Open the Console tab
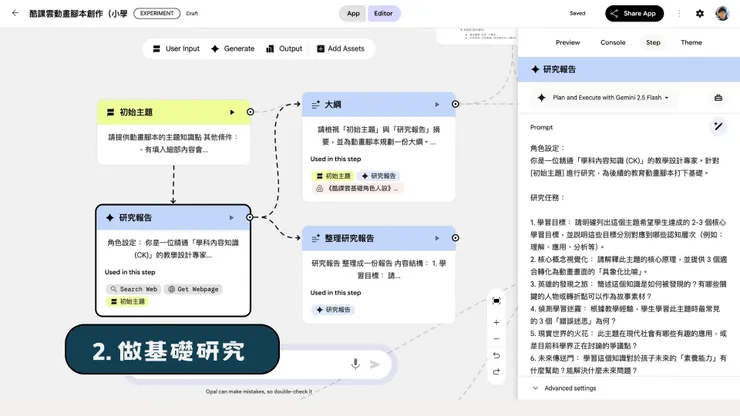Image resolution: width=740 pixels, height=416 pixels. point(613,42)
